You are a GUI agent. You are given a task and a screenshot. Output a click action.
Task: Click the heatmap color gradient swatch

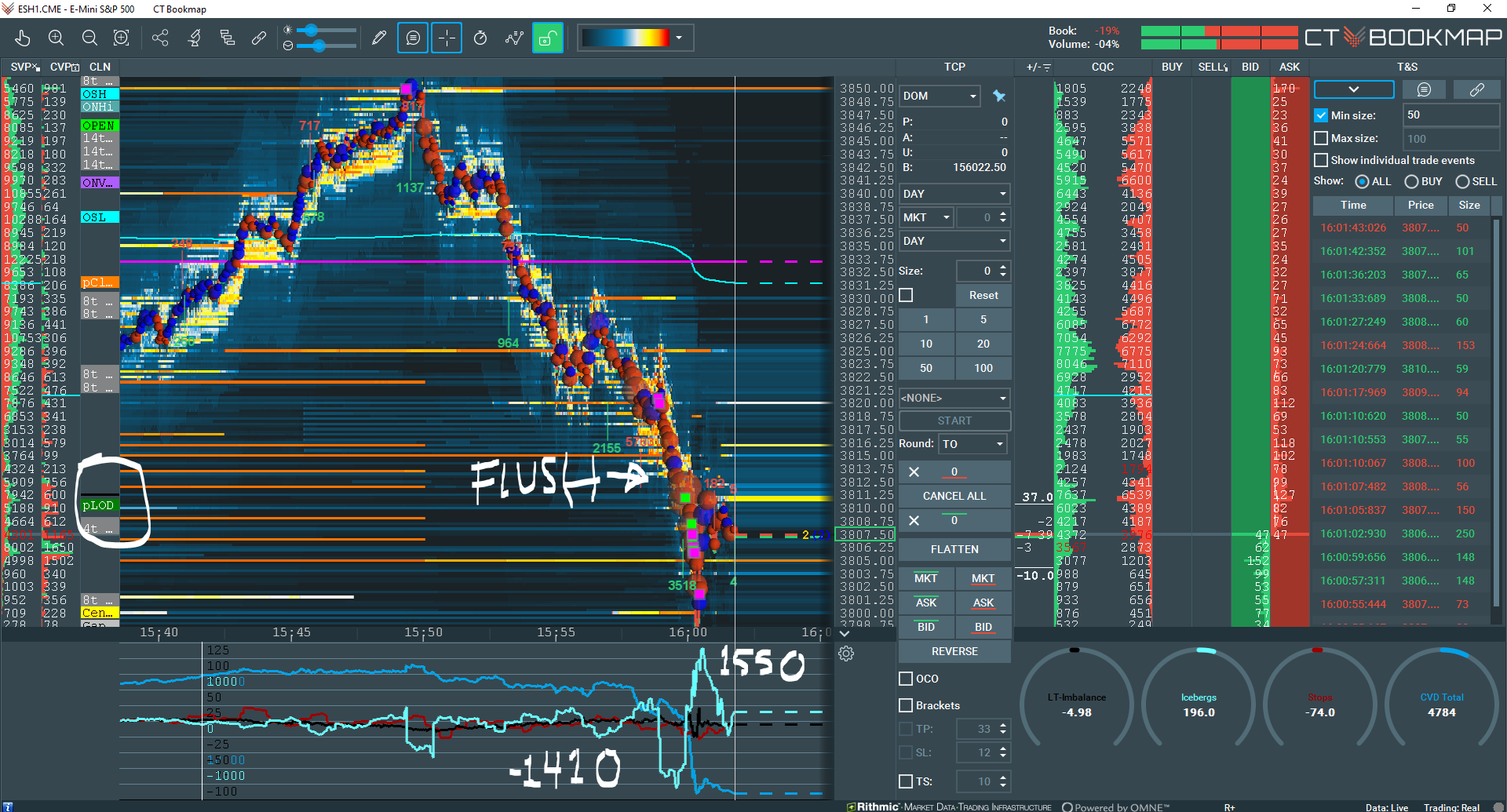click(626, 38)
